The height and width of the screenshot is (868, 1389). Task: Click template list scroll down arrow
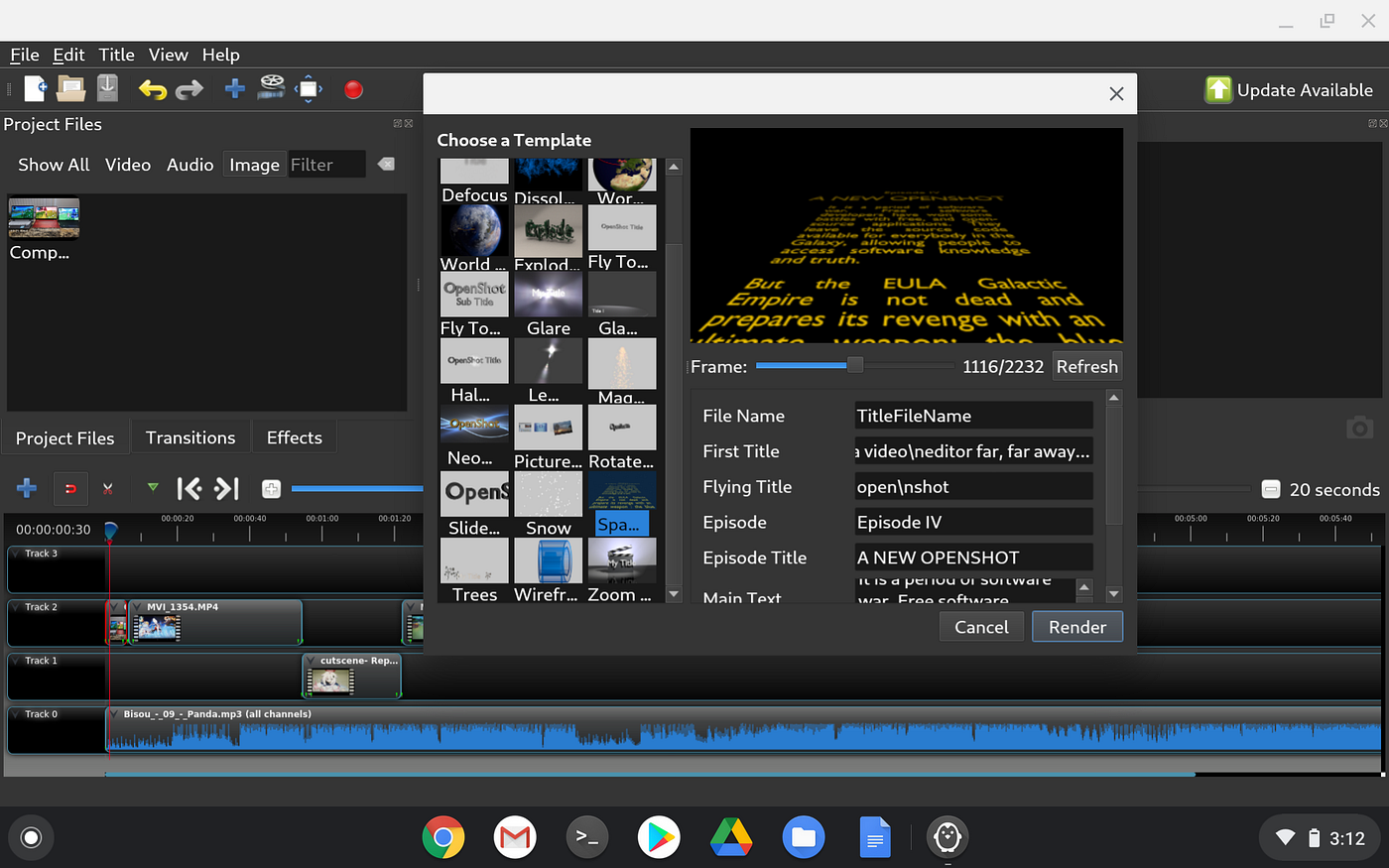(674, 594)
